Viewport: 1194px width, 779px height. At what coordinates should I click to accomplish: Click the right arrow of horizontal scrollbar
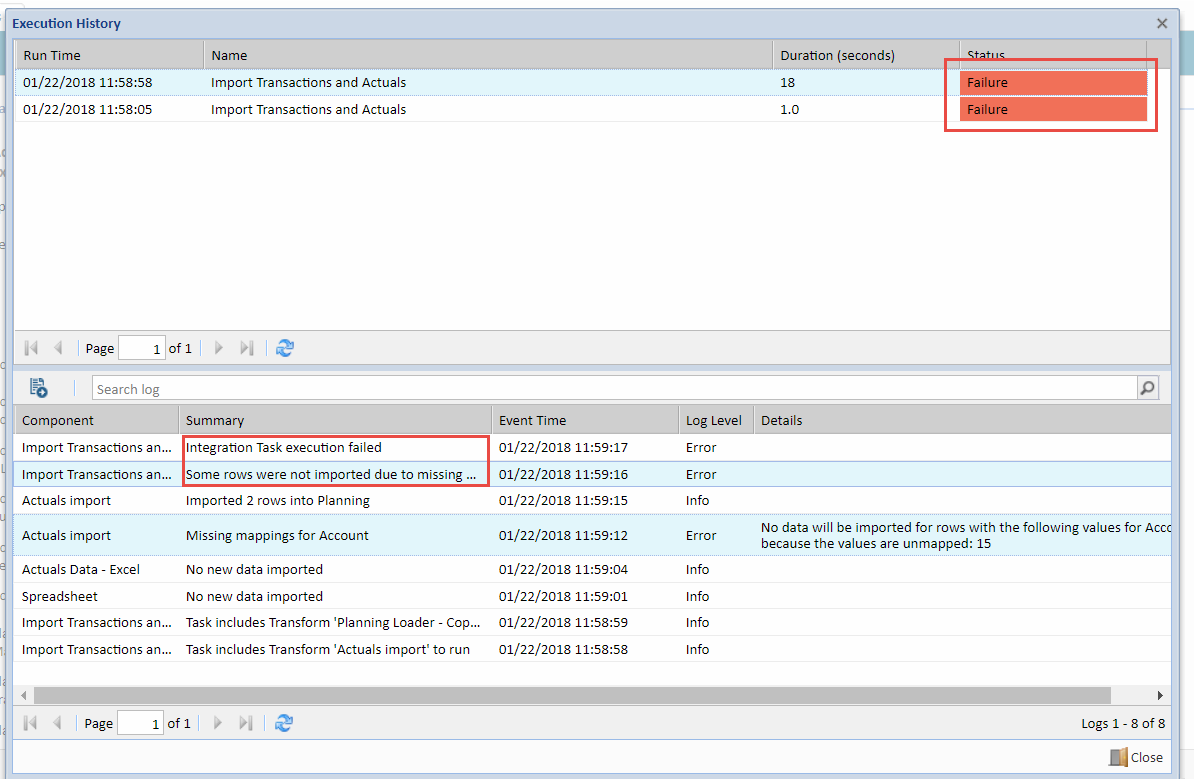click(x=1160, y=695)
